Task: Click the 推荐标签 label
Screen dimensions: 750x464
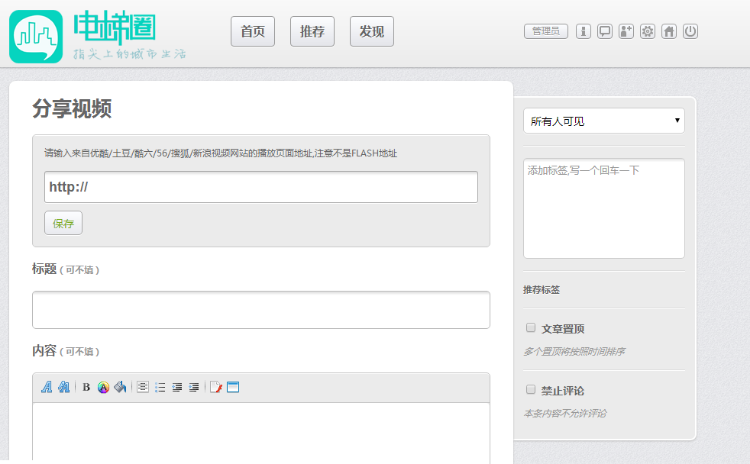Action: pos(541,290)
